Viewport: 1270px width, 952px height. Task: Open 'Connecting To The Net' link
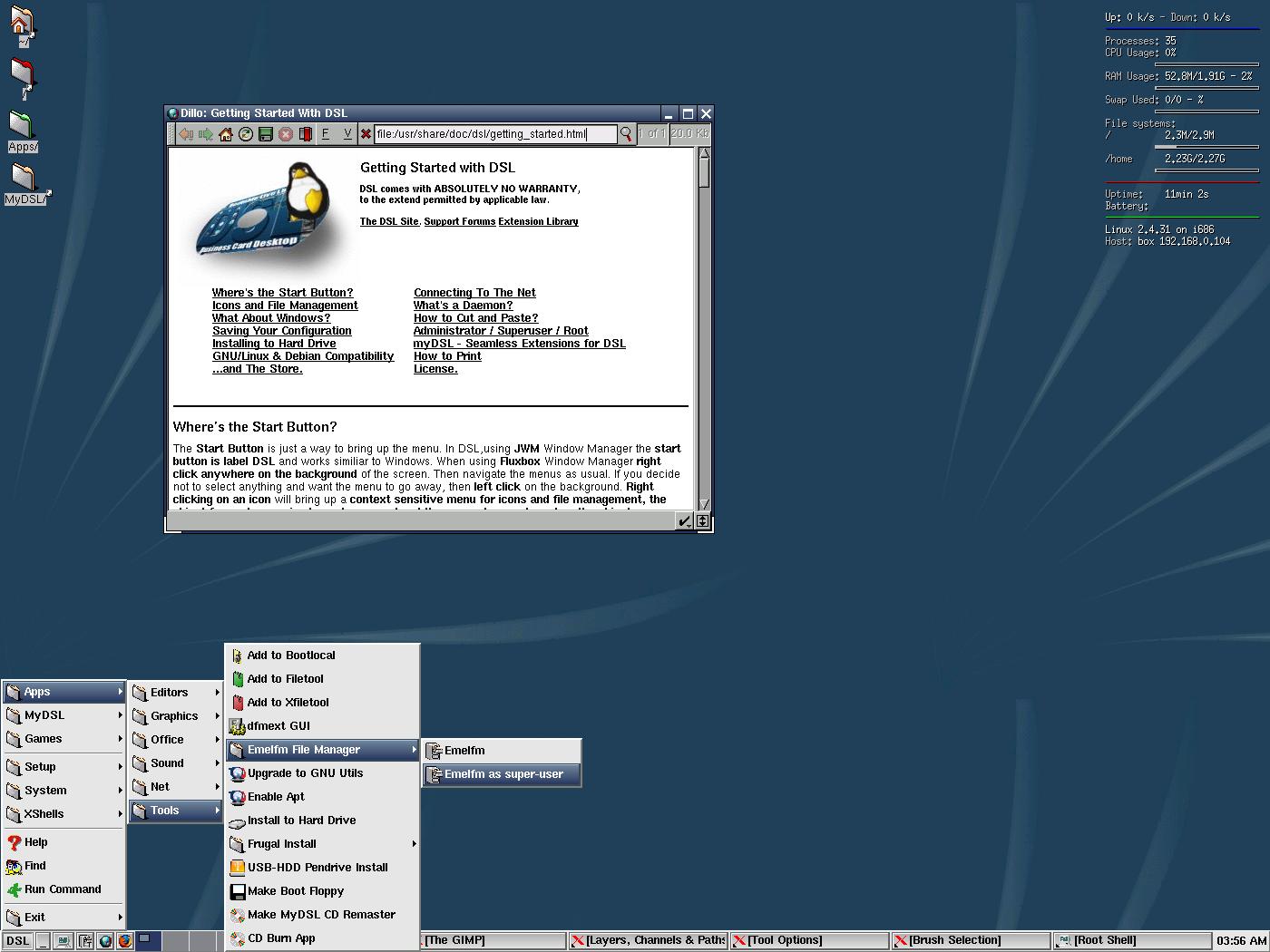(474, 293)
